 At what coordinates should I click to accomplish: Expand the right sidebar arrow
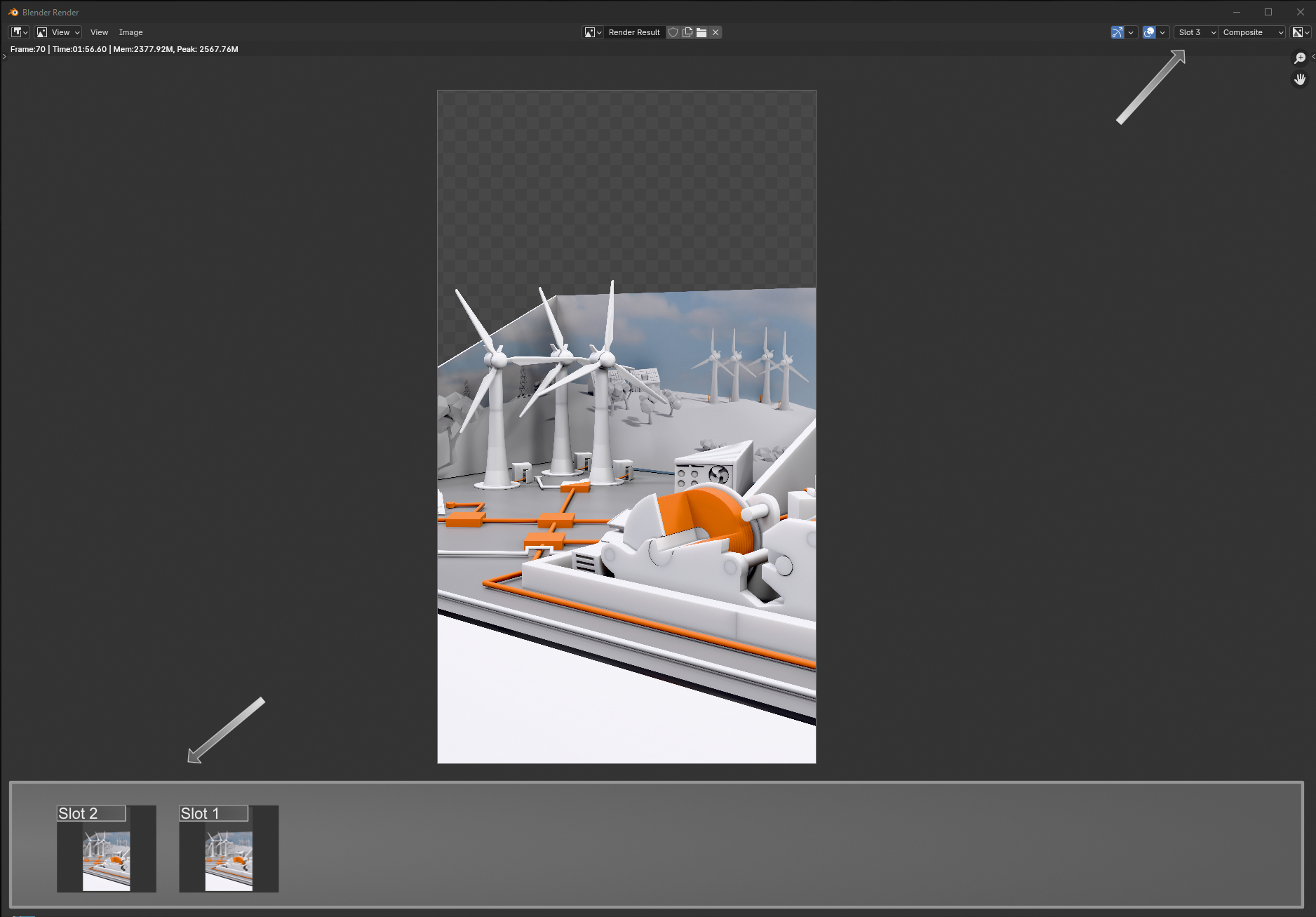pyautogui.click(x=1312, y=57)
